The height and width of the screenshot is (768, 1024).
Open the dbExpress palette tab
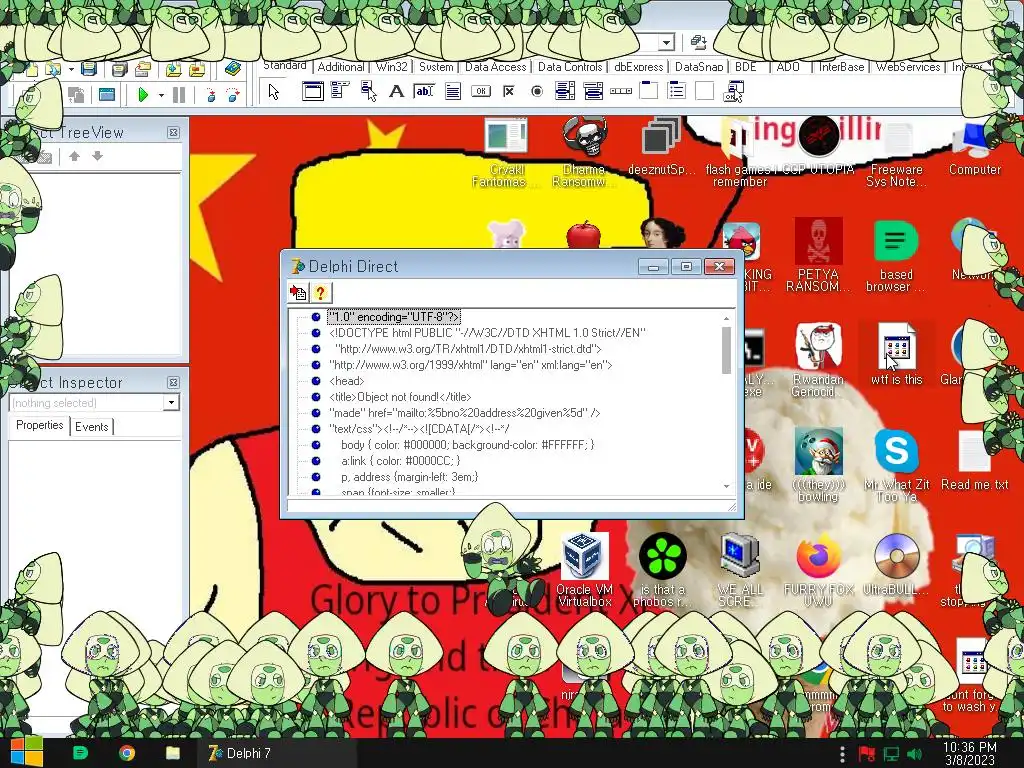pos(638,67)
